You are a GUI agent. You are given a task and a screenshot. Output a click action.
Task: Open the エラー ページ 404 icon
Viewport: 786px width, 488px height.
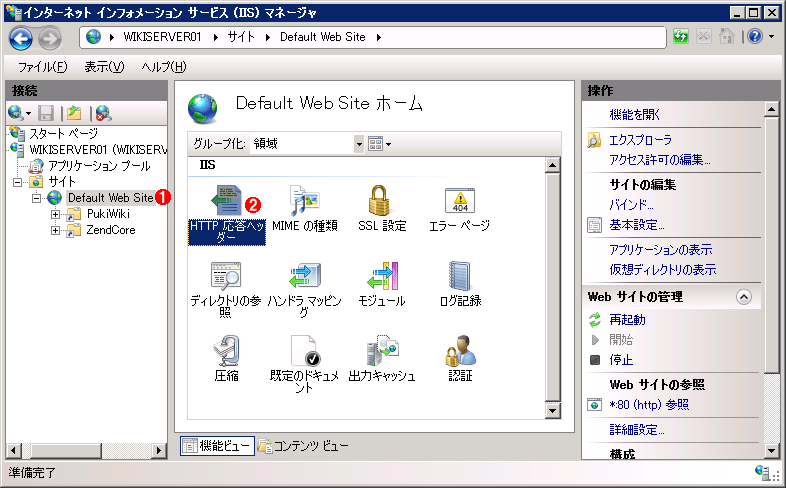tap(460, 200)
